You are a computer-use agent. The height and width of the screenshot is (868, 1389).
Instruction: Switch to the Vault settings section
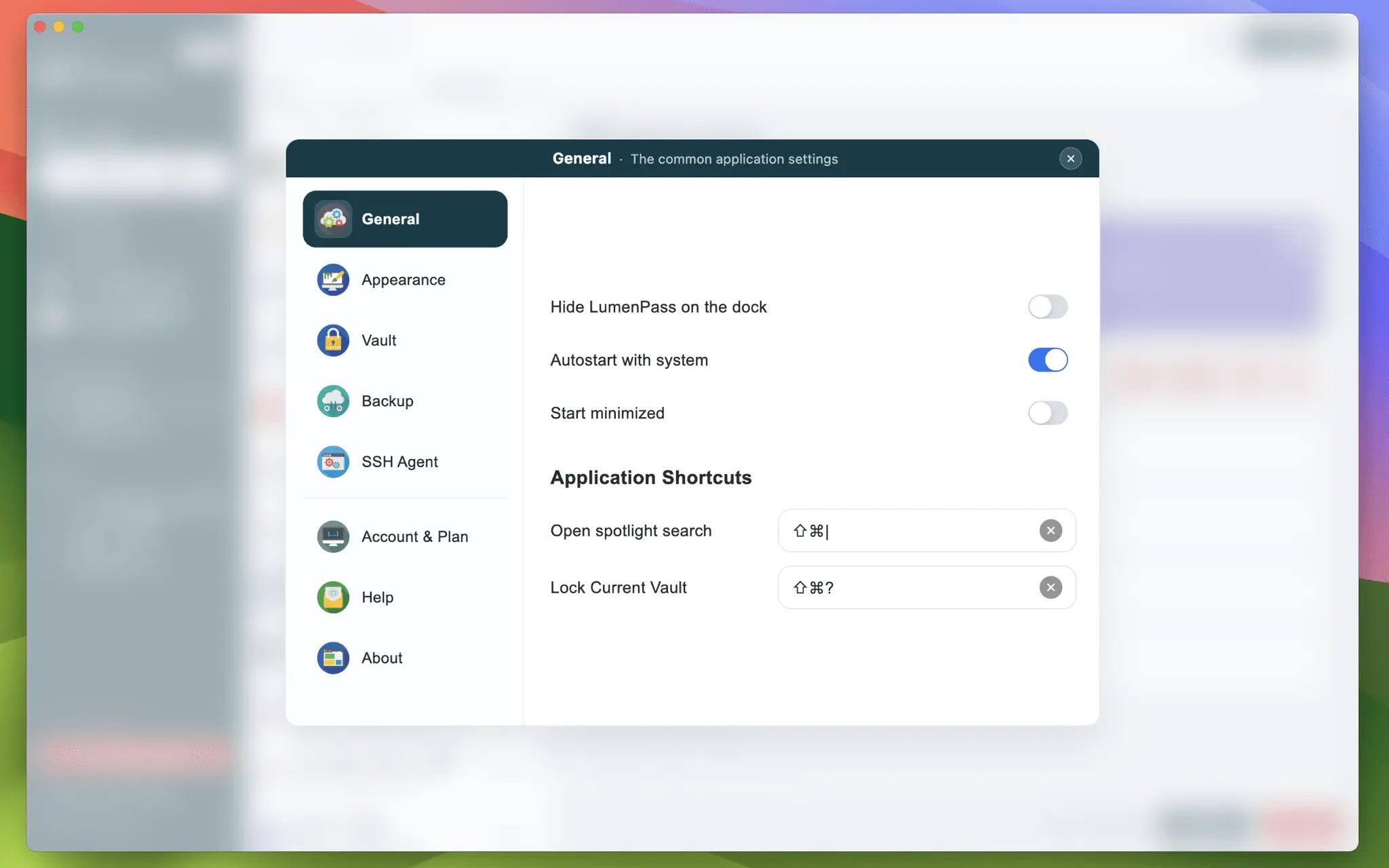tap(405, 340)
